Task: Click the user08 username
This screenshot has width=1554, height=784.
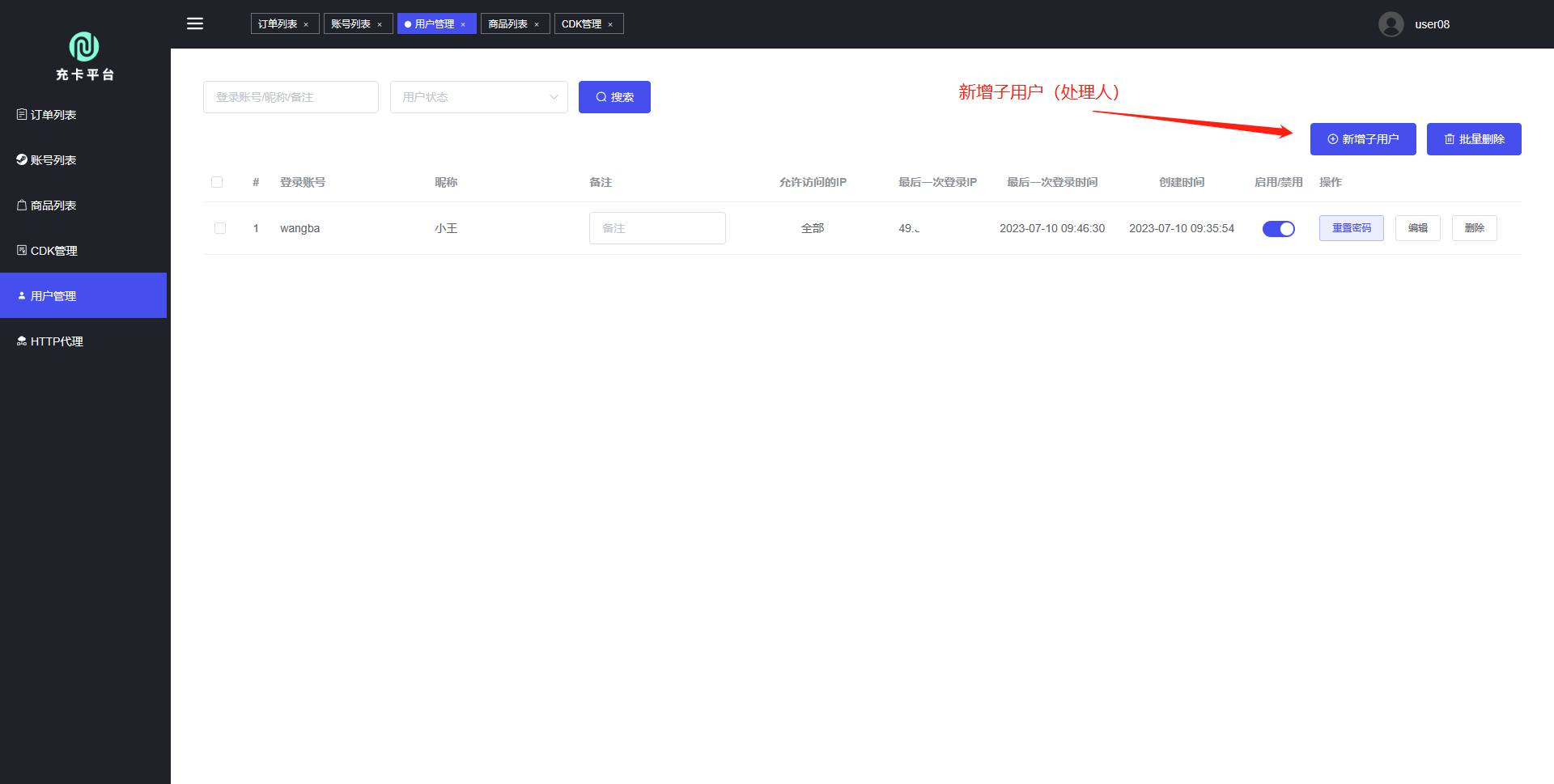Action: click(1432, 24)
